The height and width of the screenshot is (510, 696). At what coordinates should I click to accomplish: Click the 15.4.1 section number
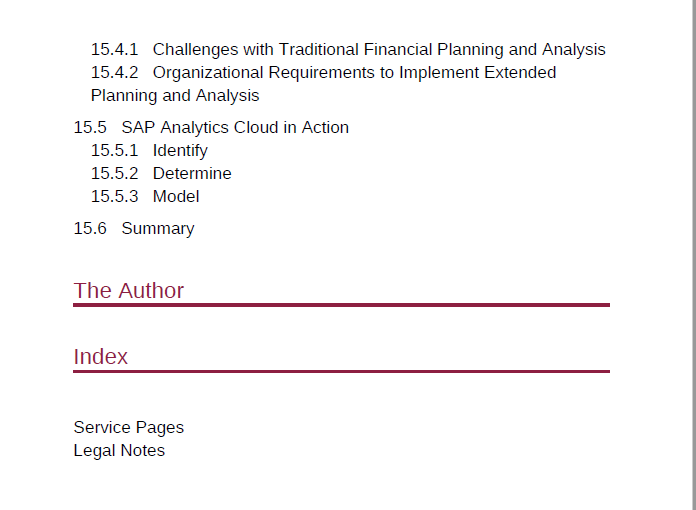115,49
